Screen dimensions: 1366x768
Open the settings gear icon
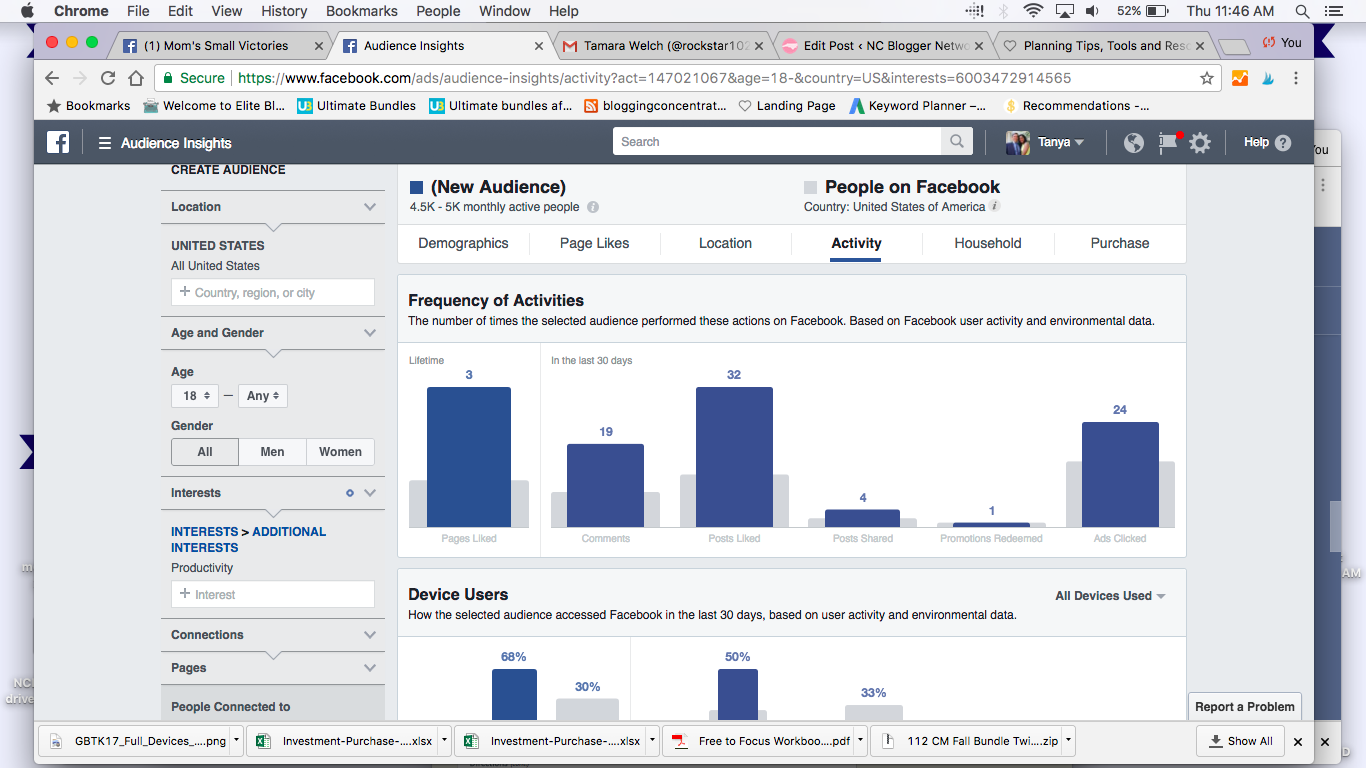click(x=1200, y=143)
